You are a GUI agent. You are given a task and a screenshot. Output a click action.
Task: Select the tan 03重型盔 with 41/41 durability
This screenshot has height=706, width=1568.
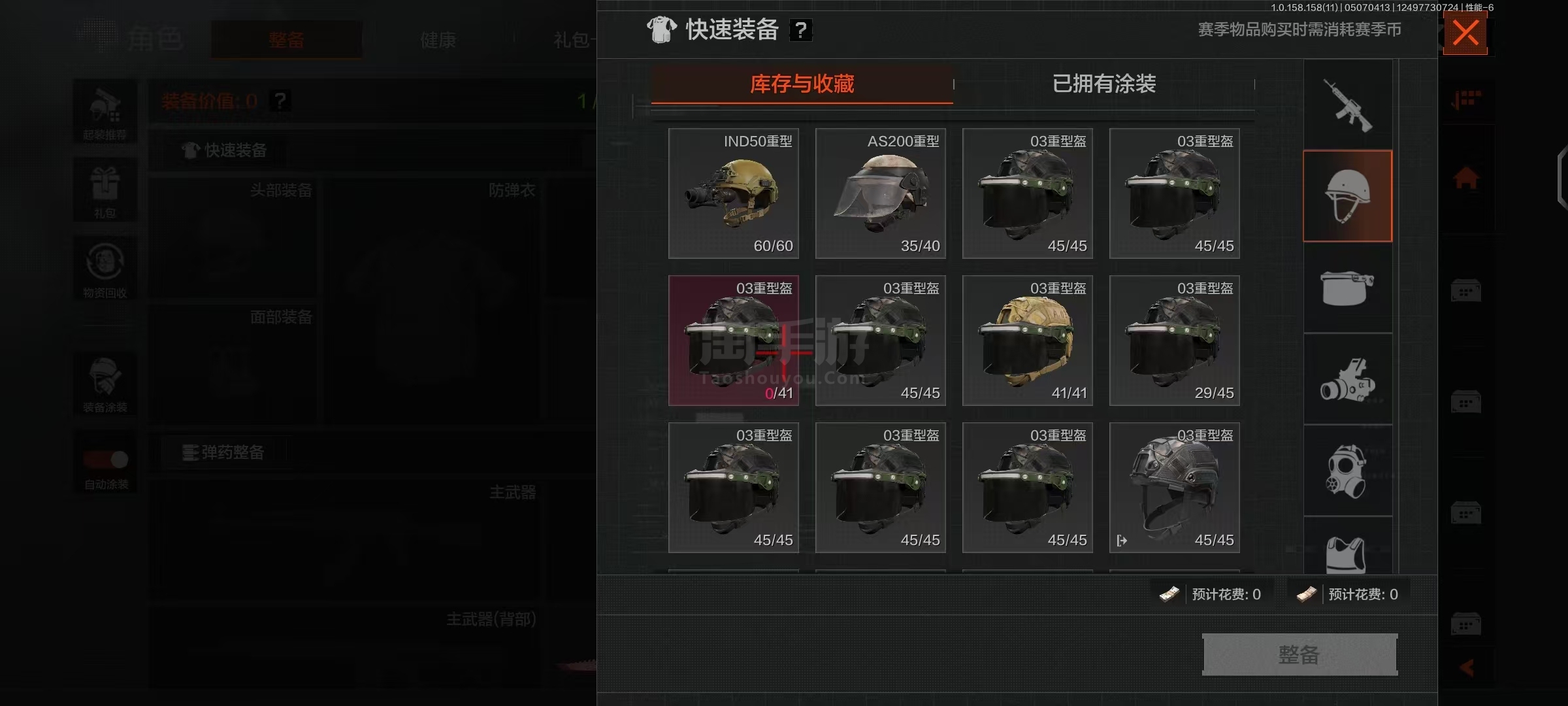1028,341
